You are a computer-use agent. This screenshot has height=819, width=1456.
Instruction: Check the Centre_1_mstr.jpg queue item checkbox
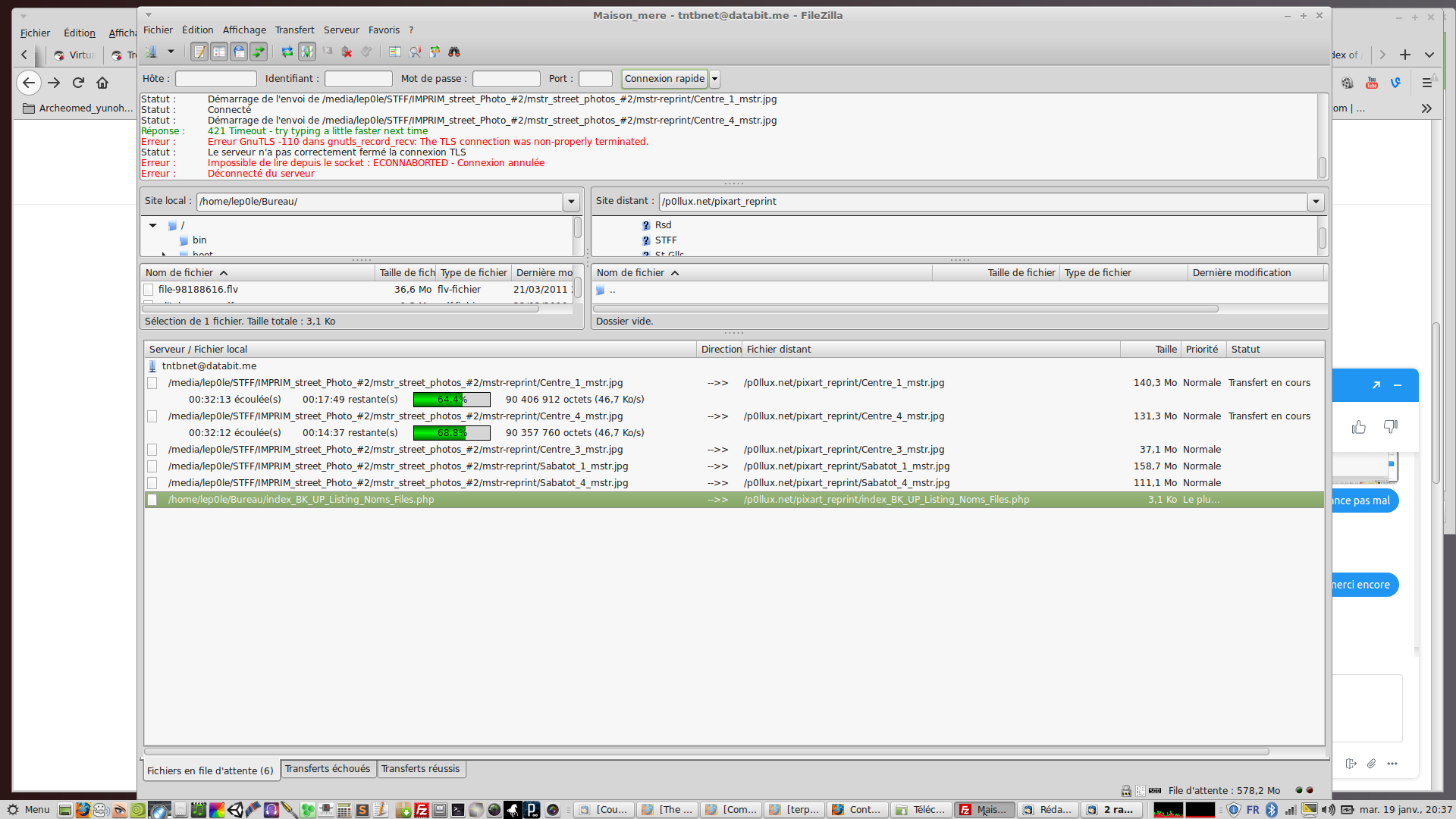click(152, 383)
